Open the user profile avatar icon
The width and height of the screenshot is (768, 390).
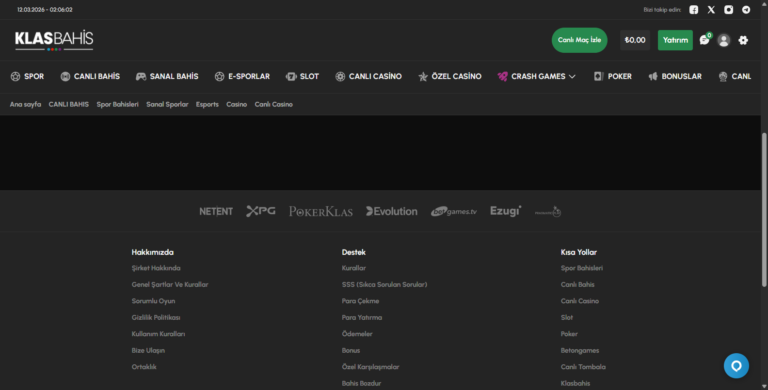coord(724,40)
